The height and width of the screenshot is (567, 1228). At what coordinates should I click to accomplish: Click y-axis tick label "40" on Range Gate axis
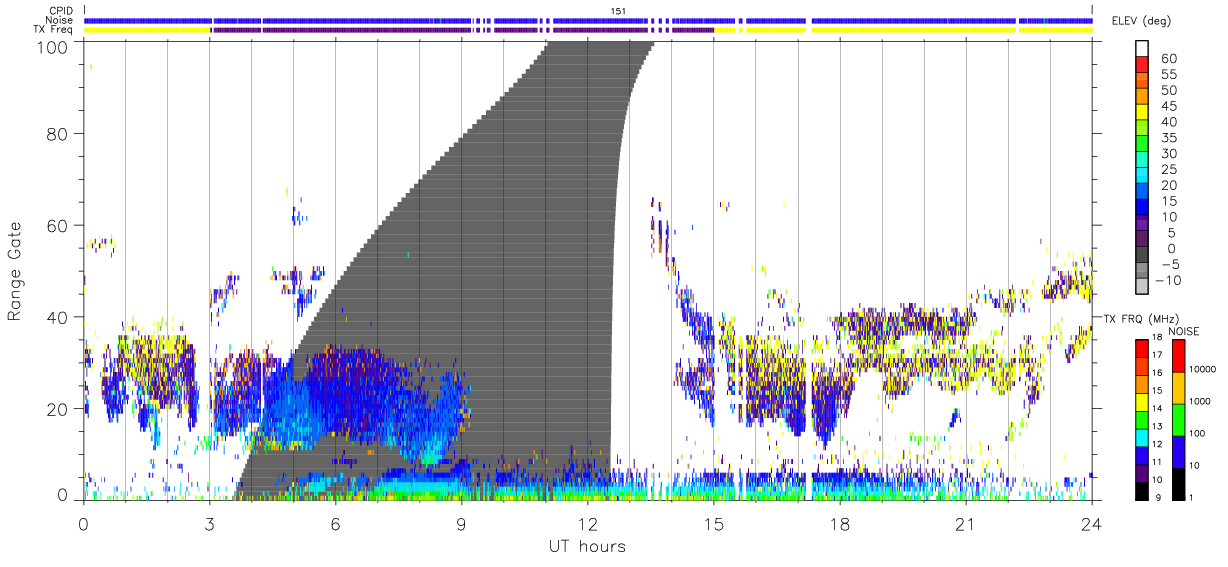57,317
